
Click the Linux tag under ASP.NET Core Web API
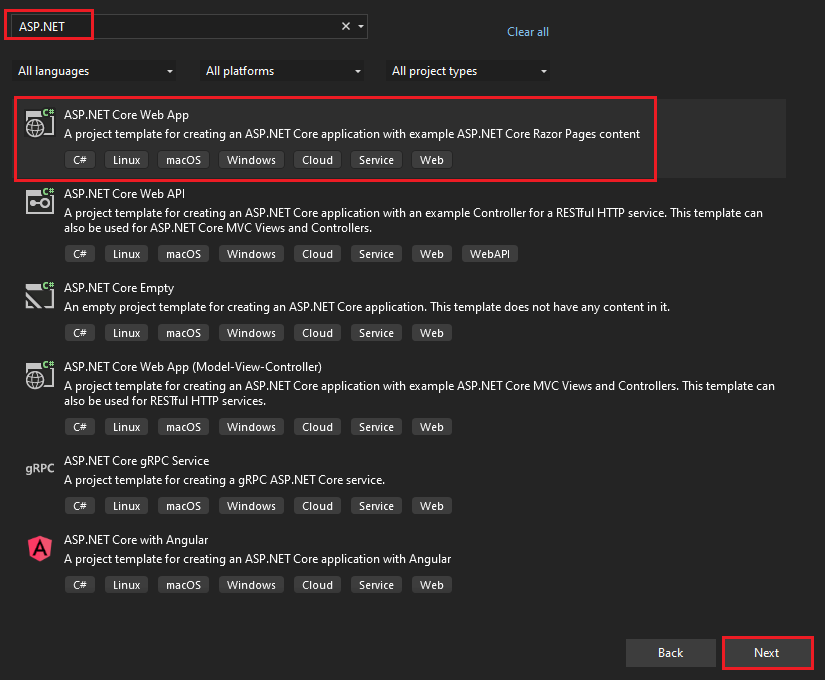click(x=127, y=254)
